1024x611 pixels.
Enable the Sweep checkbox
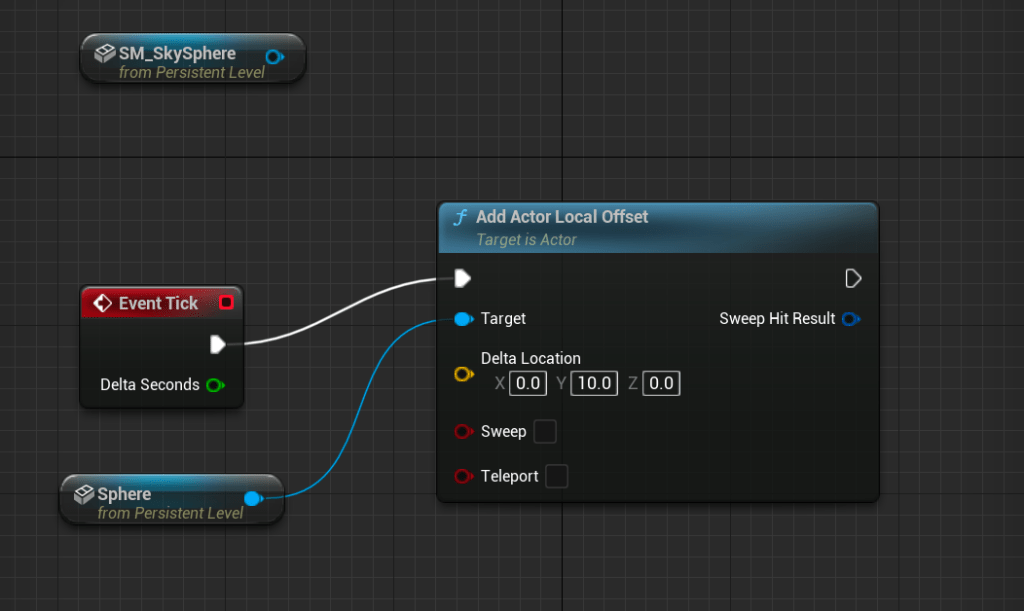click(545, 432)
